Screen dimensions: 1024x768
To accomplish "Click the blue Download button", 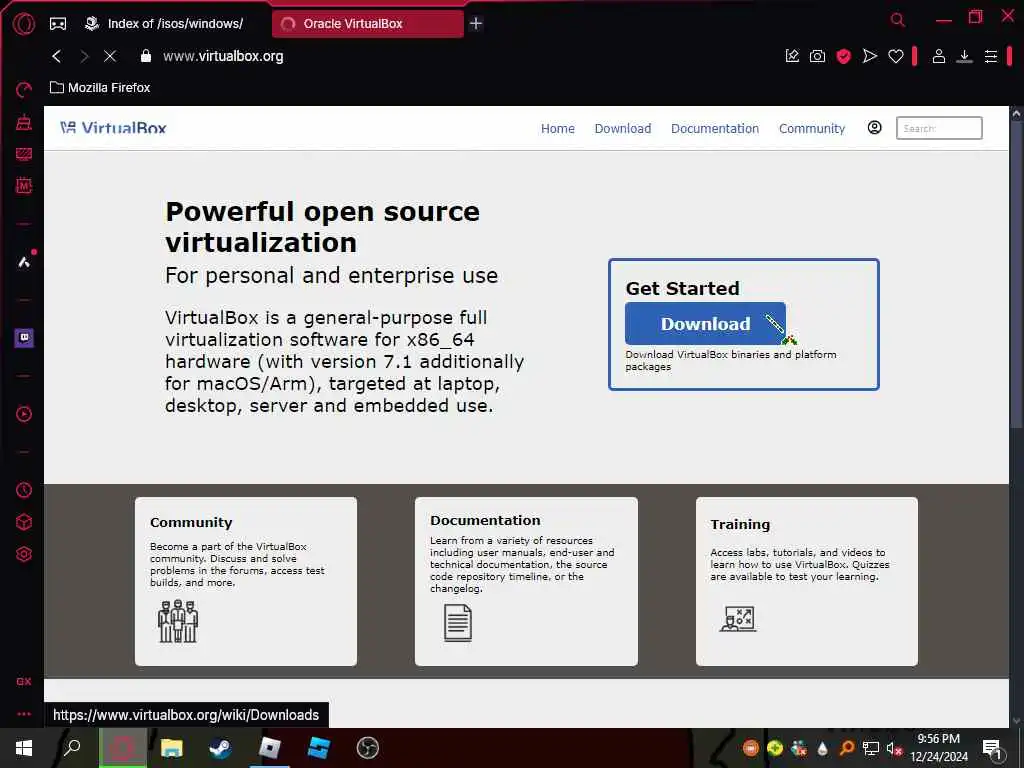I will (705, 323).
